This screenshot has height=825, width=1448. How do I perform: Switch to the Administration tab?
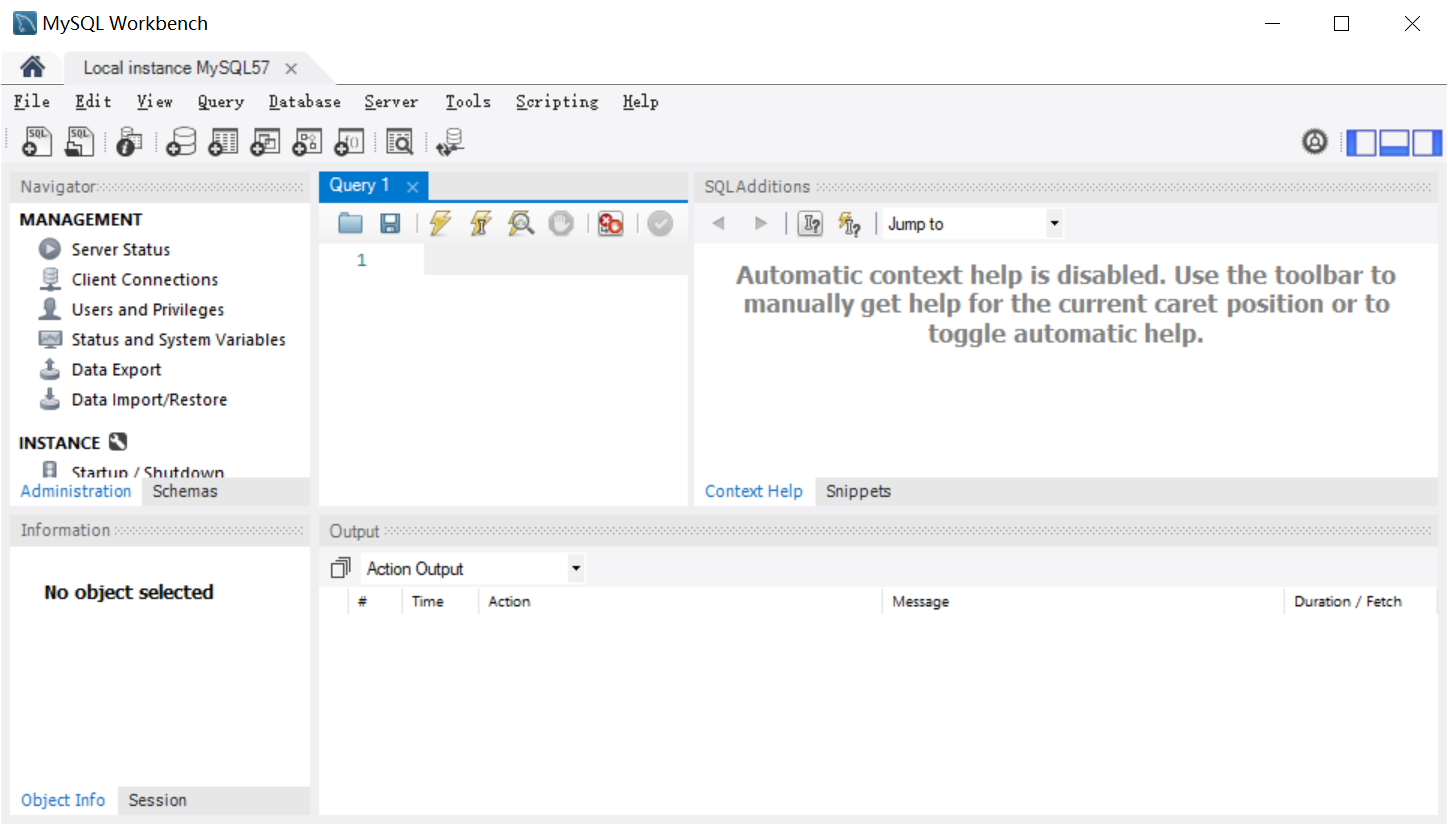click(x=76, y=491)
